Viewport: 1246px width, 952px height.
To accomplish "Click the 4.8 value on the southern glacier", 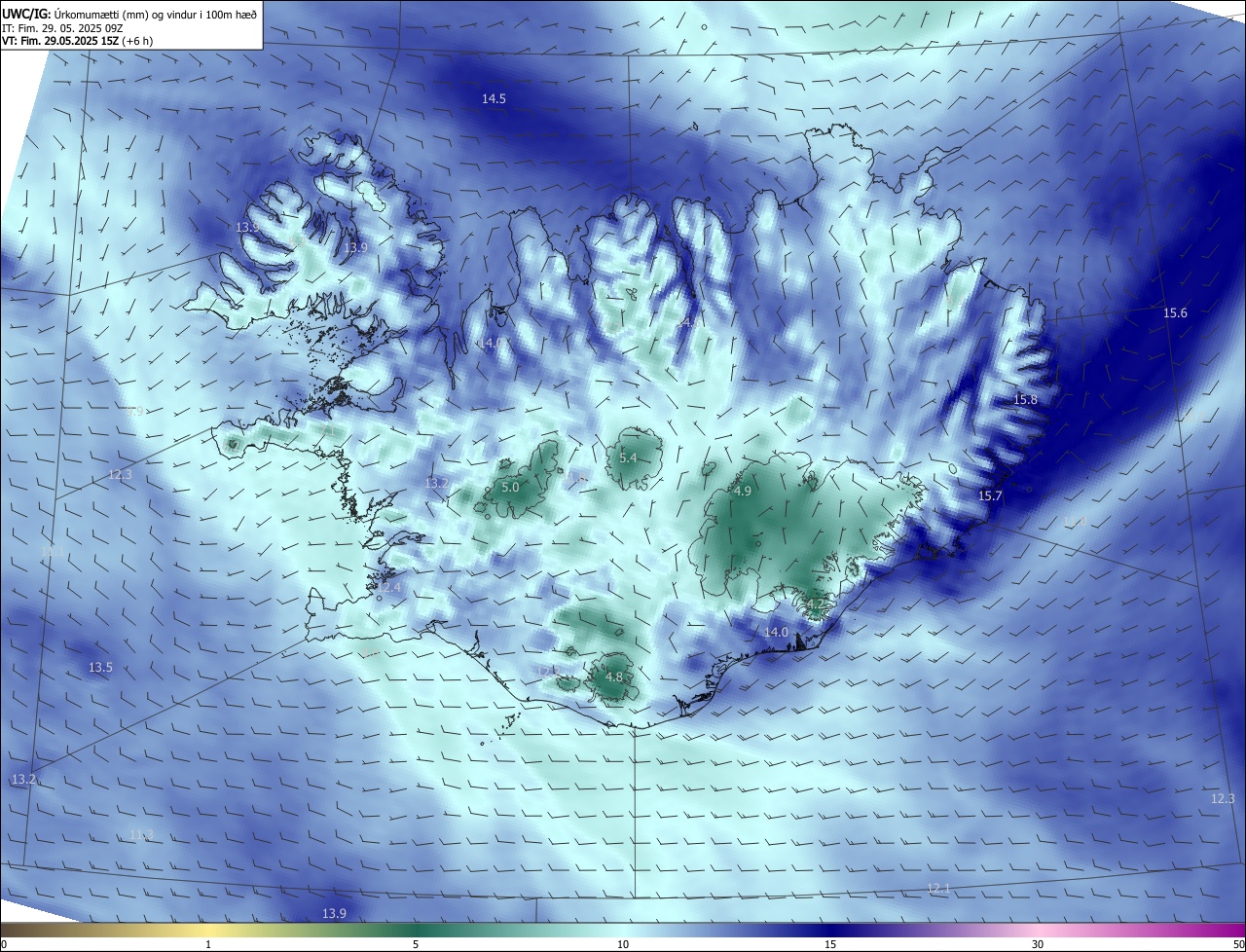I will pyautogui.click(x=614, y=677).
